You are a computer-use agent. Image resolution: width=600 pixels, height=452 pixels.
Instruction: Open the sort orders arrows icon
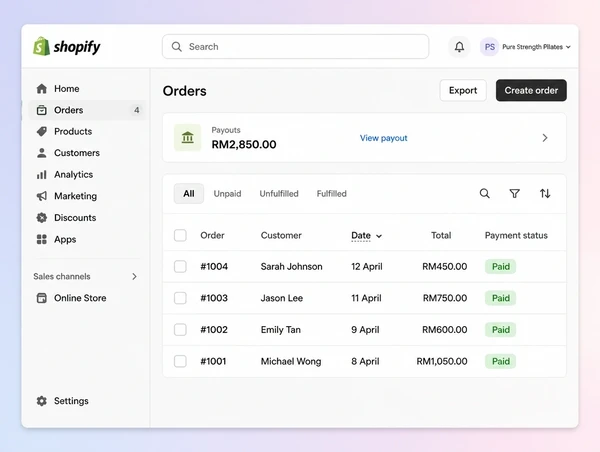(545, 194)
